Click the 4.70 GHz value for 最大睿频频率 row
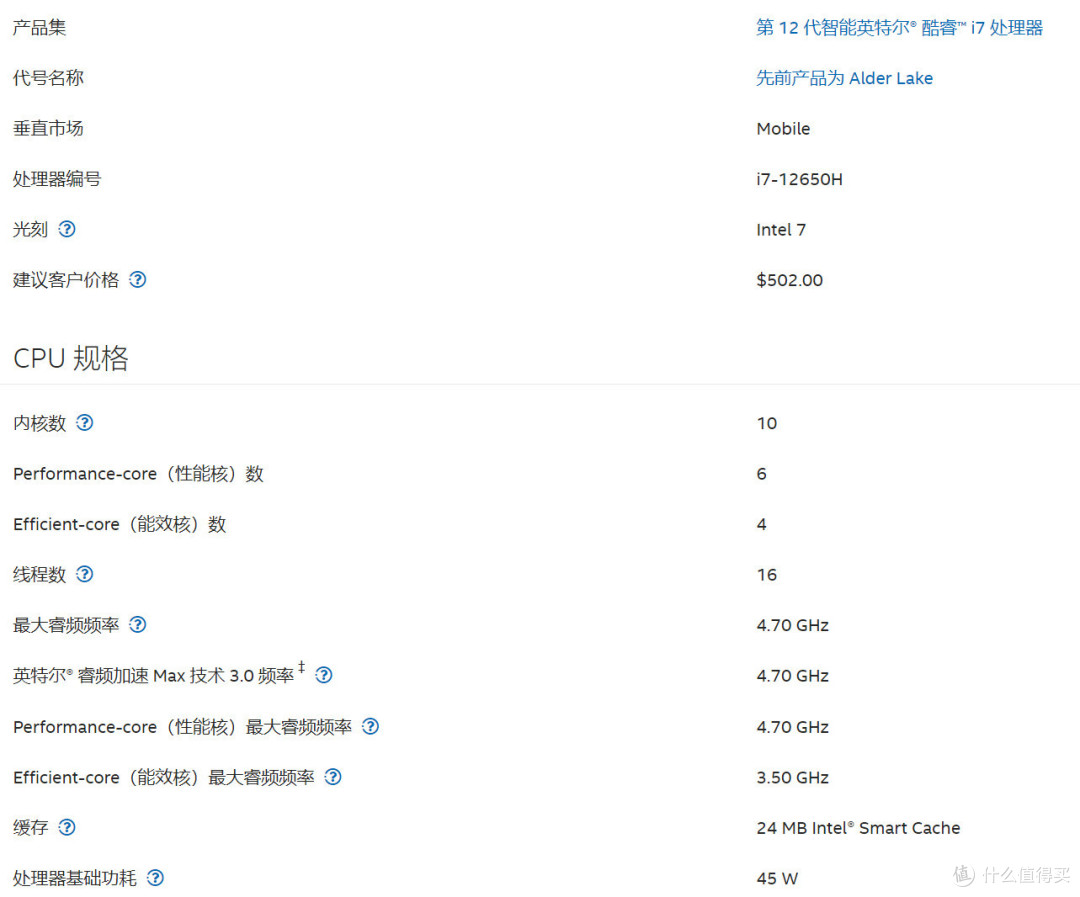 coord(792,625)
